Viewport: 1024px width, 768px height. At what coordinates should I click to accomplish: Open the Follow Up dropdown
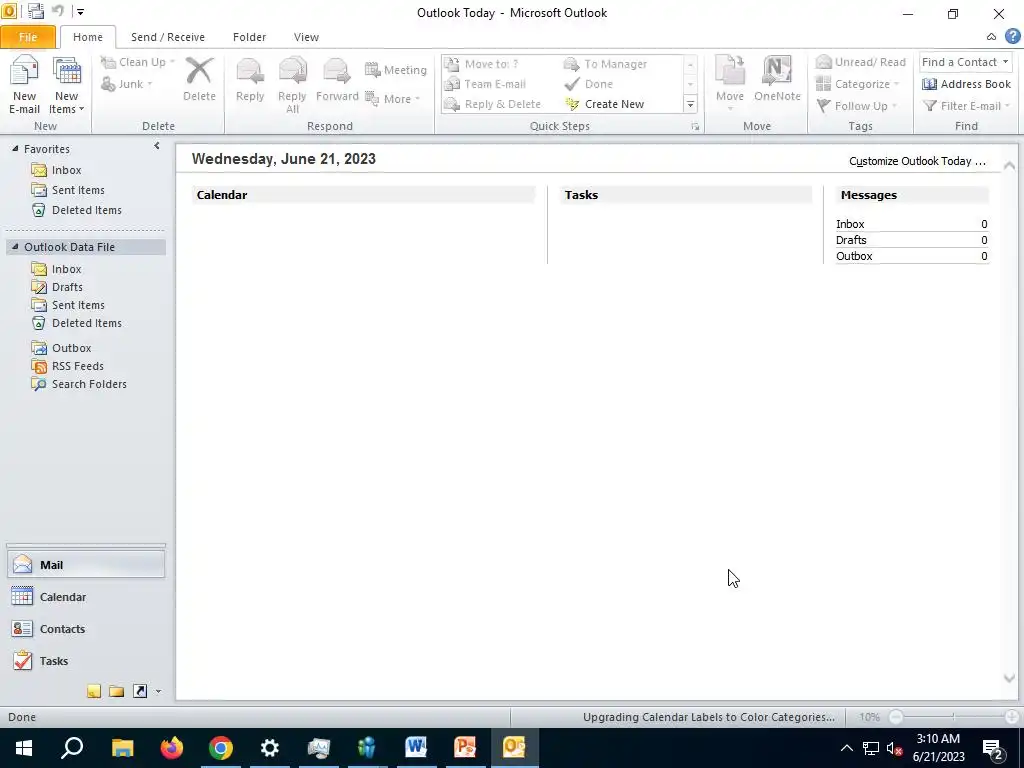pos(857,106)
